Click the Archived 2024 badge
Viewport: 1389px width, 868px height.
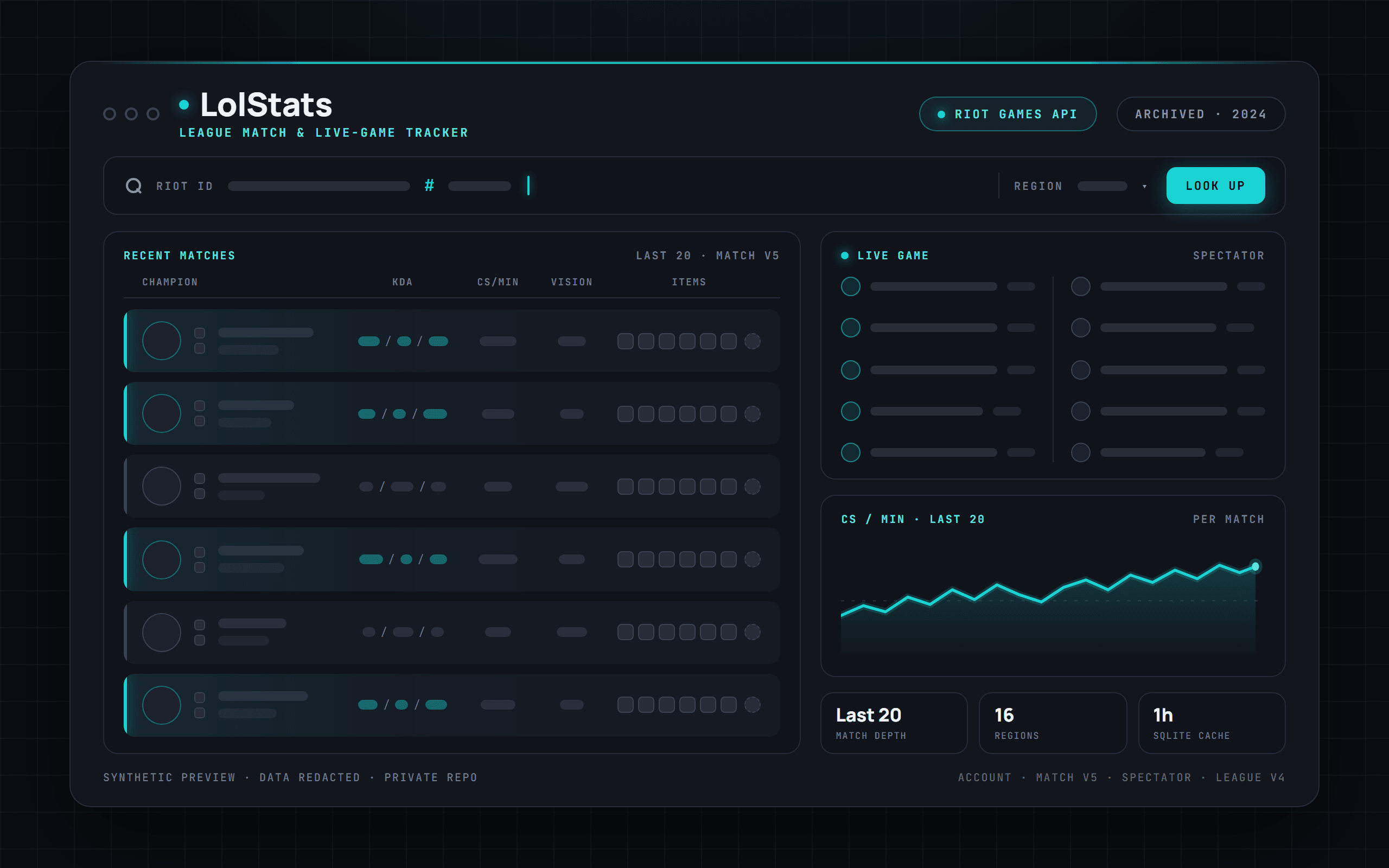pos(1201,114)
